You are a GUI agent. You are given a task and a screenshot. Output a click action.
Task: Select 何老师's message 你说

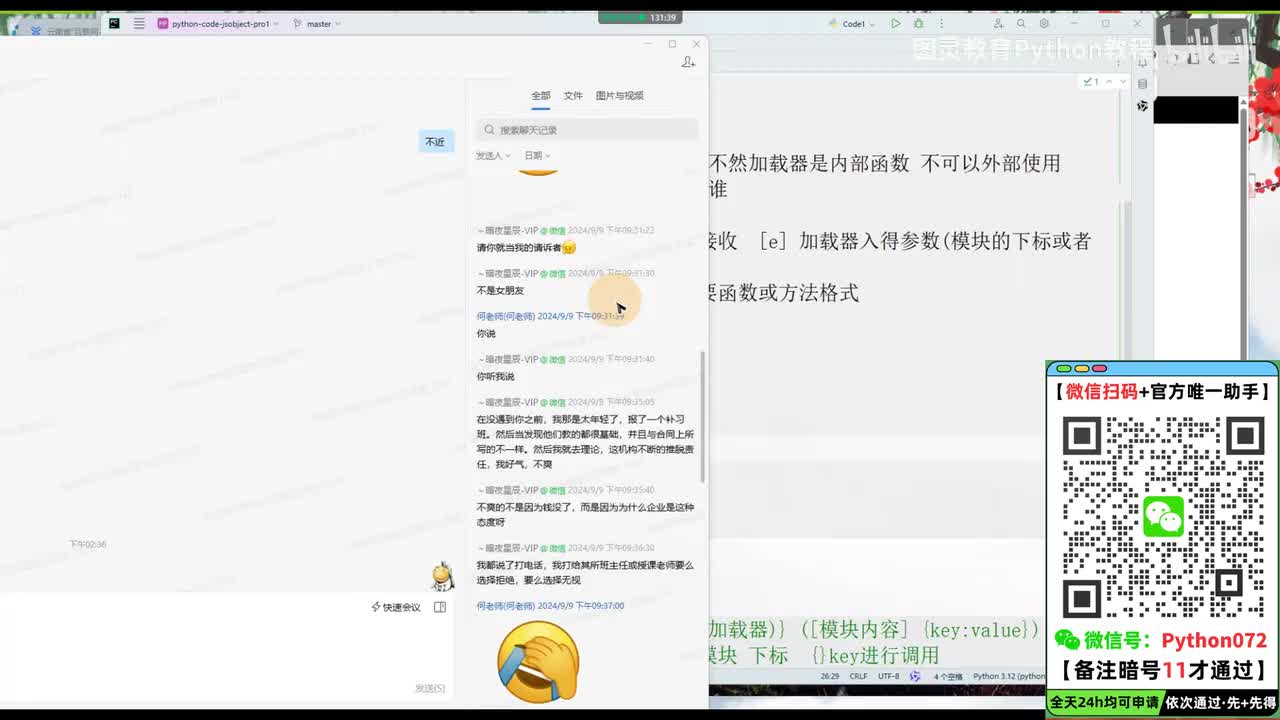486,334
